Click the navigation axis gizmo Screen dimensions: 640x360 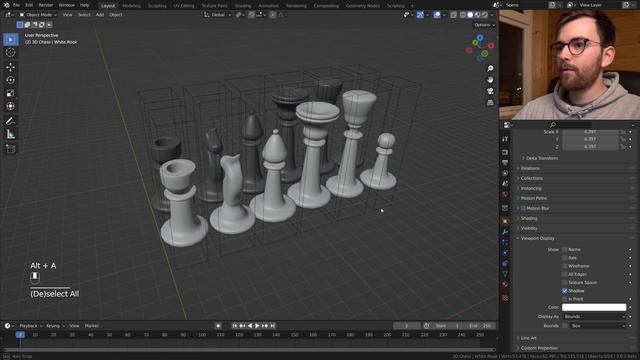click(x=480, y=48)
